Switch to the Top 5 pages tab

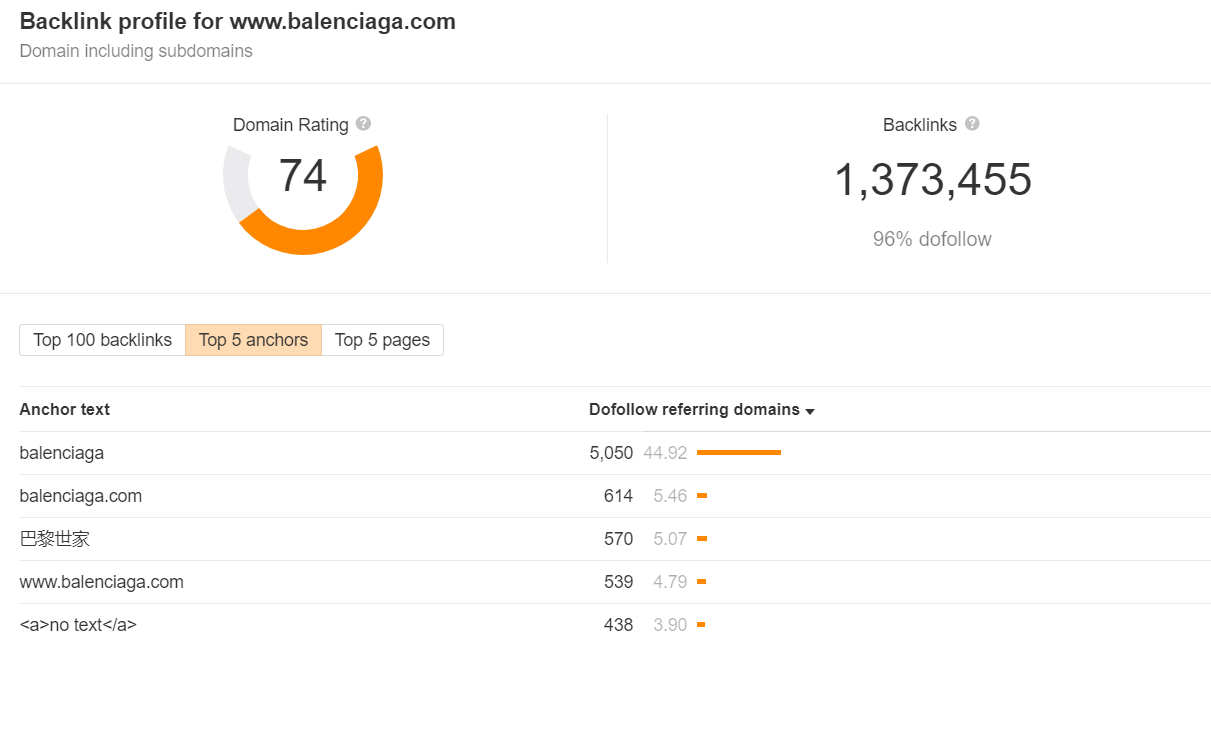coord(382,340)
